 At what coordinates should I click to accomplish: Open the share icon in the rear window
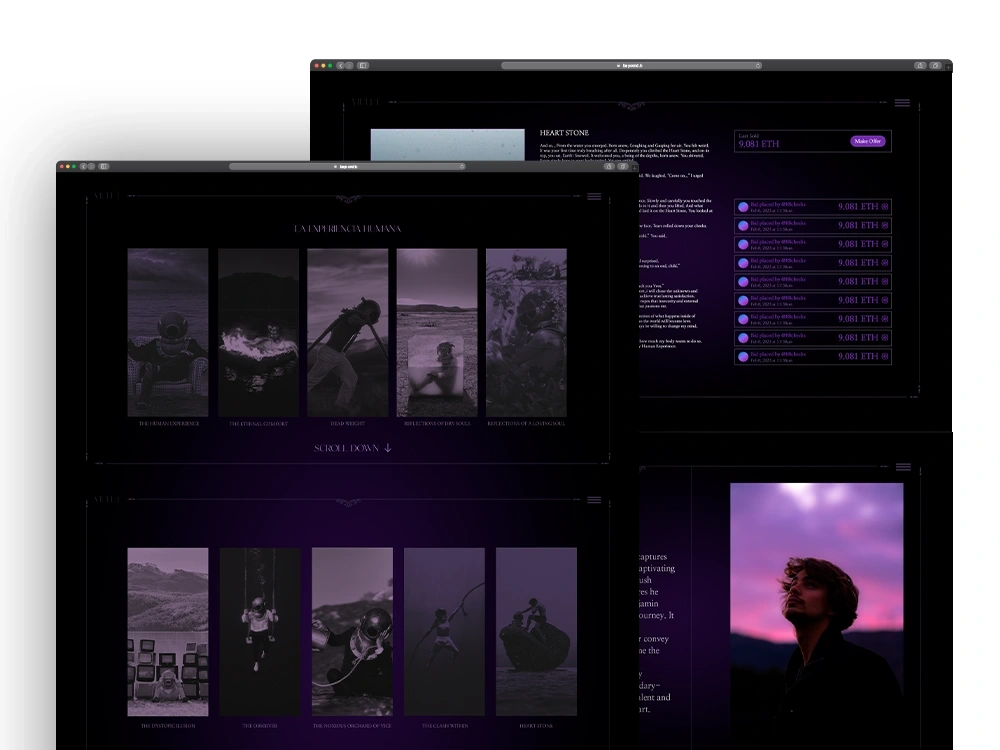tap(920, 66)
